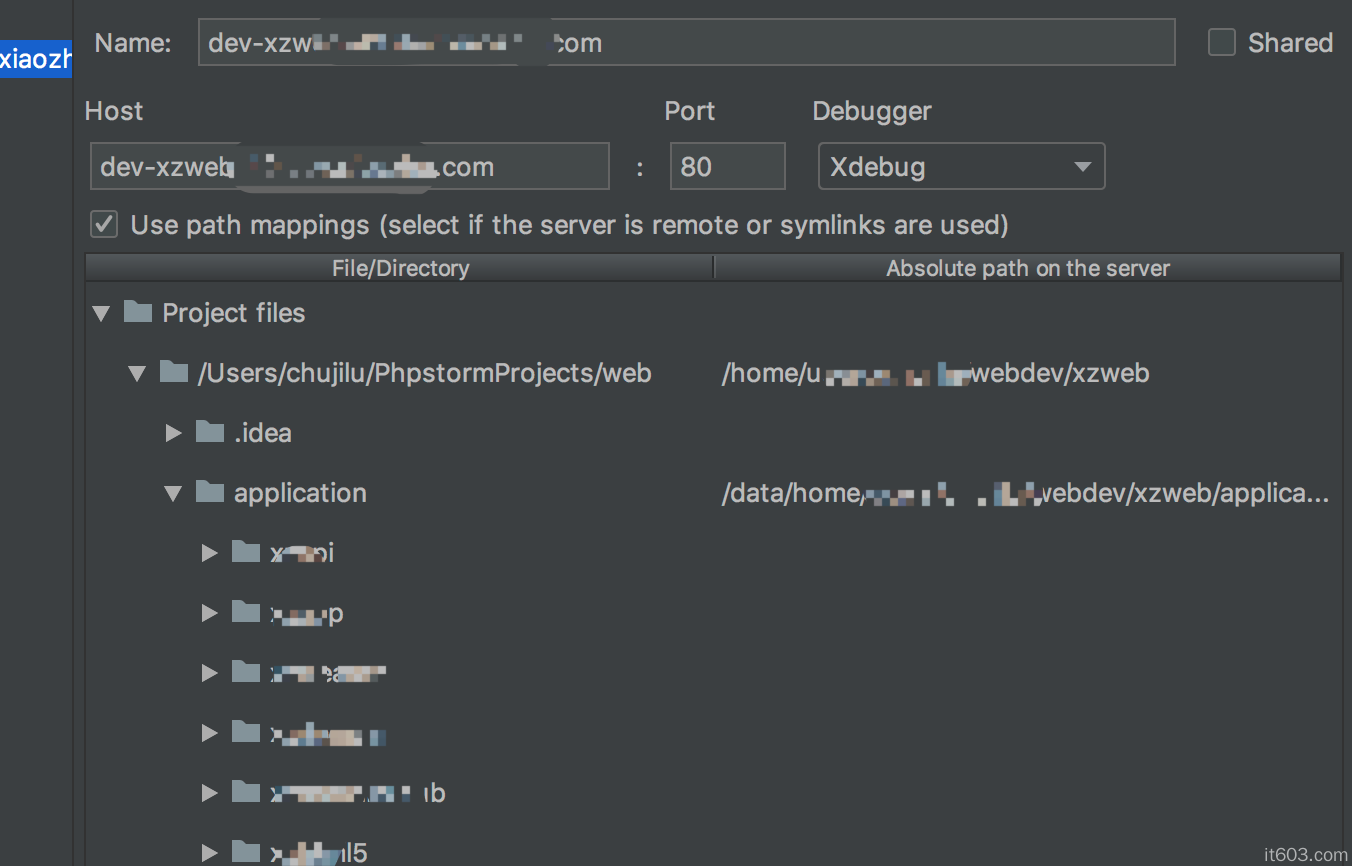This screenshot has width=1352, height=866.
Task: Select the highlighted server in left list
Action: click(36, 59)
